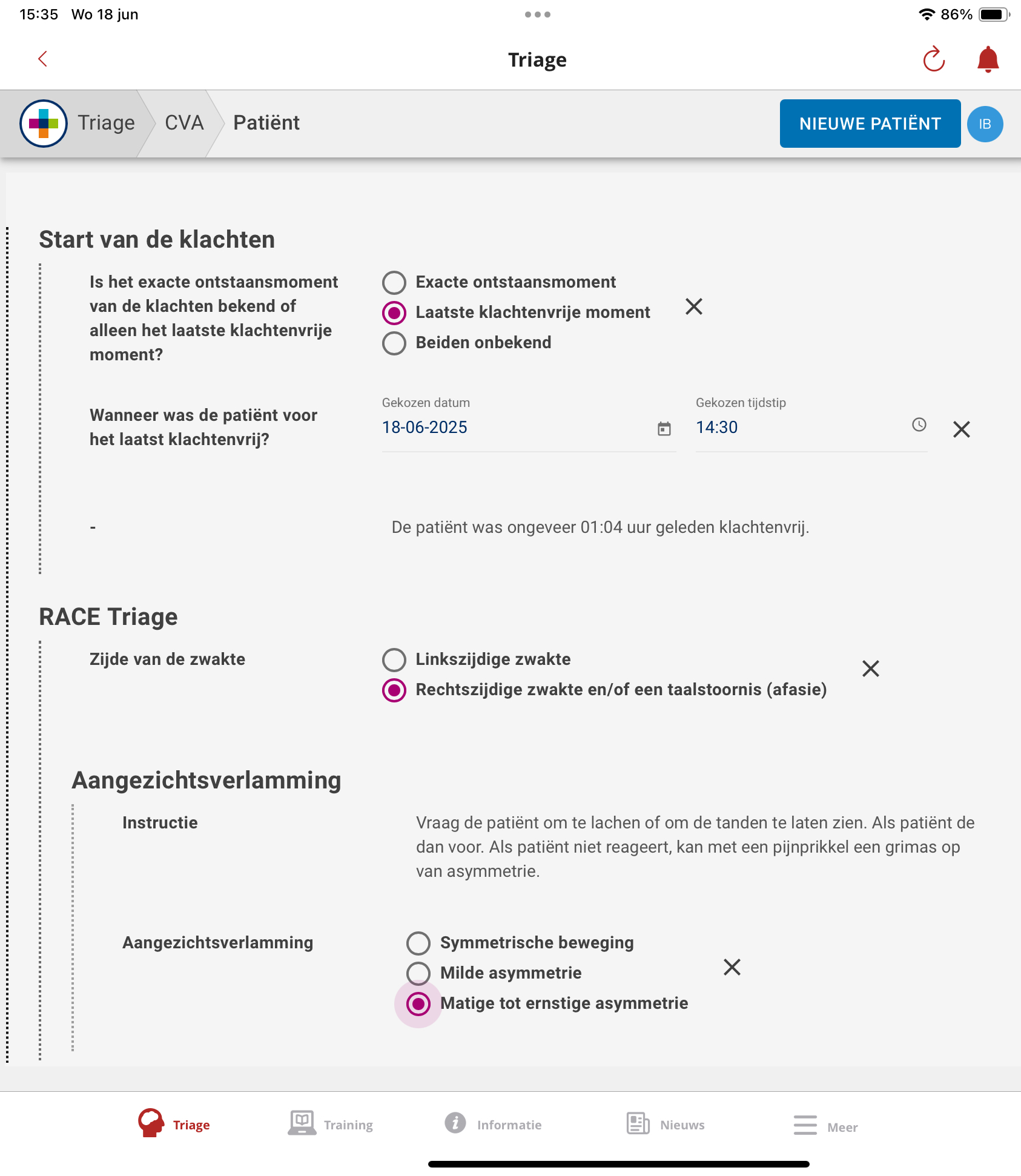Tap the colorful cross Triage logo
Viewport: 1021px width, 1176px height.
(44, 124)
